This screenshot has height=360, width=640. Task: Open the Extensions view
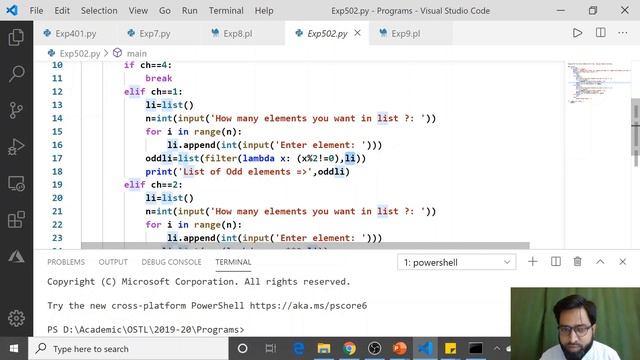(16, 220)
